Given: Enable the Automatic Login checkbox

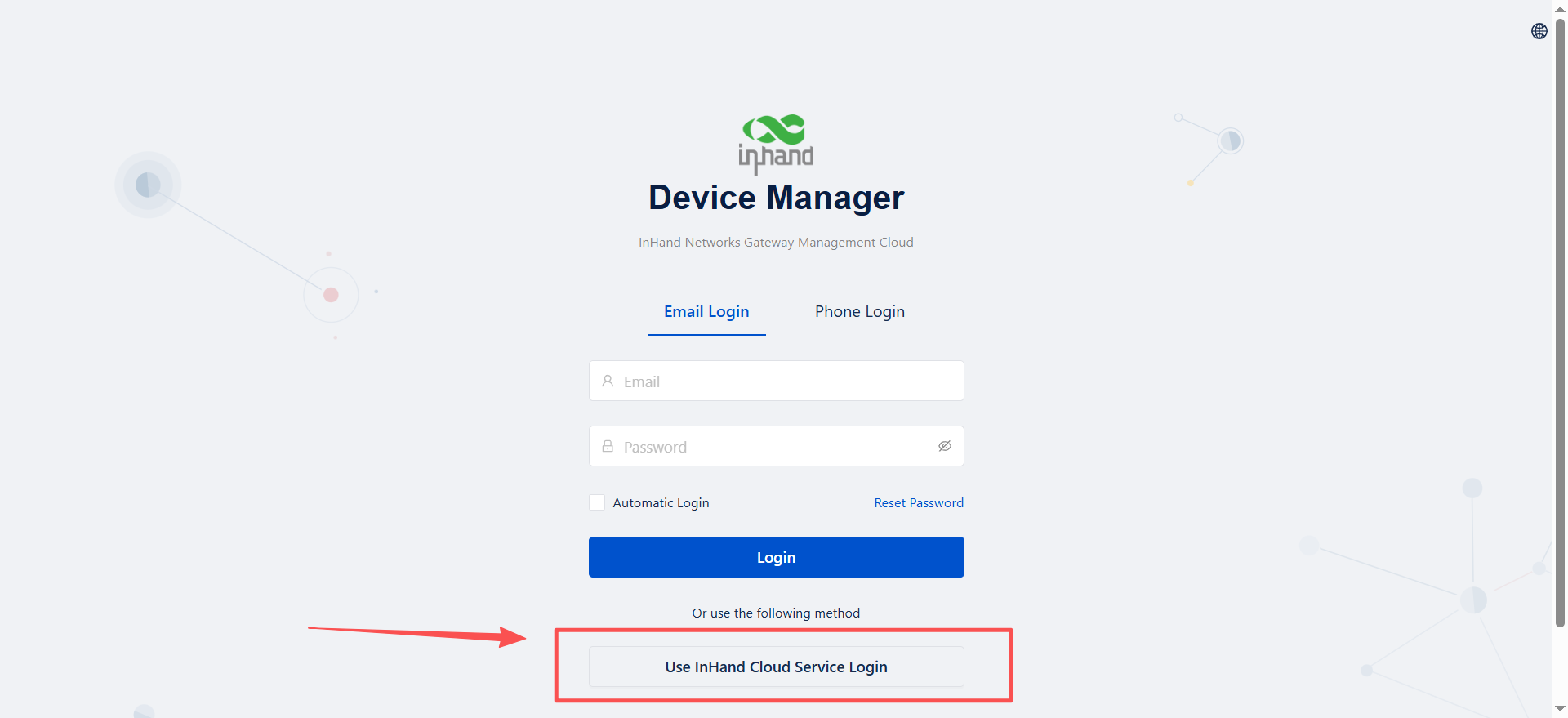Looking at the screenshot, I should pos(597,503).
